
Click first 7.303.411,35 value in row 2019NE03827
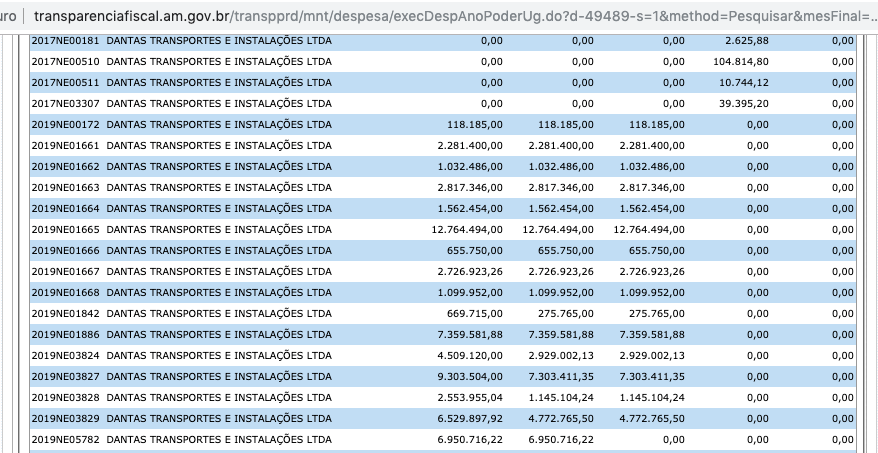click(x=561, y=377)
